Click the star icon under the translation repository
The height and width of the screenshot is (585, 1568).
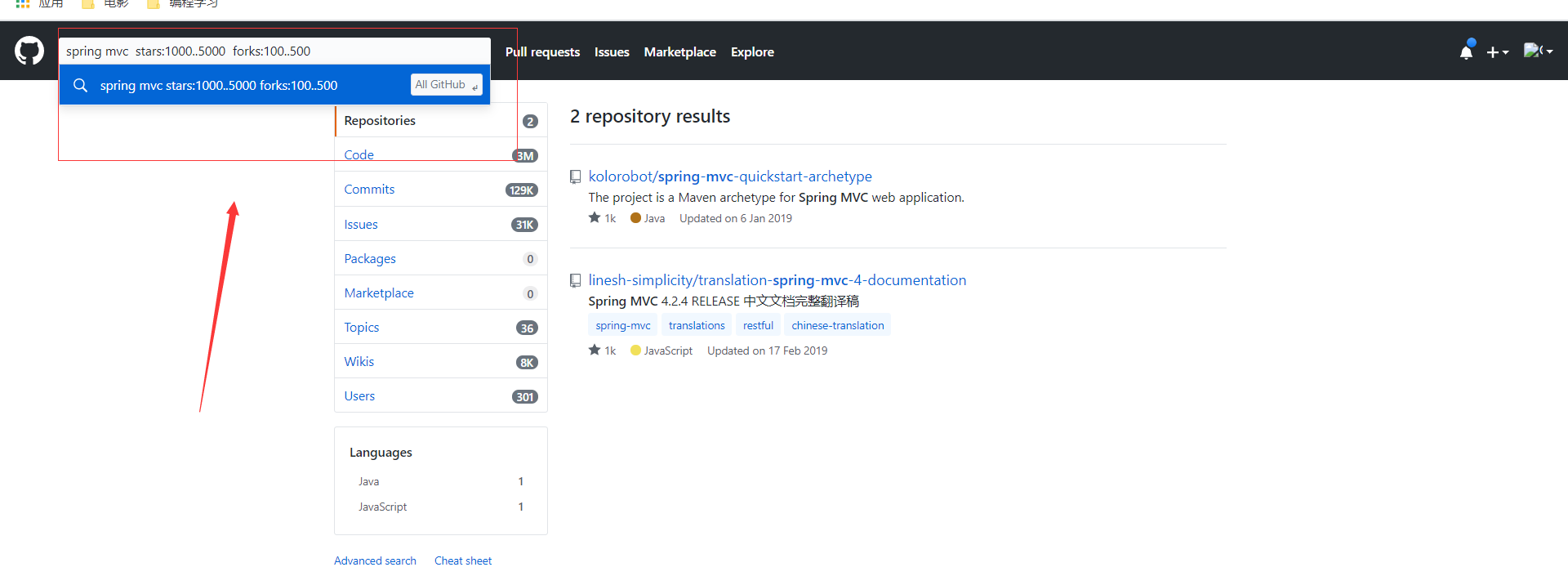[x=595, y=351]
